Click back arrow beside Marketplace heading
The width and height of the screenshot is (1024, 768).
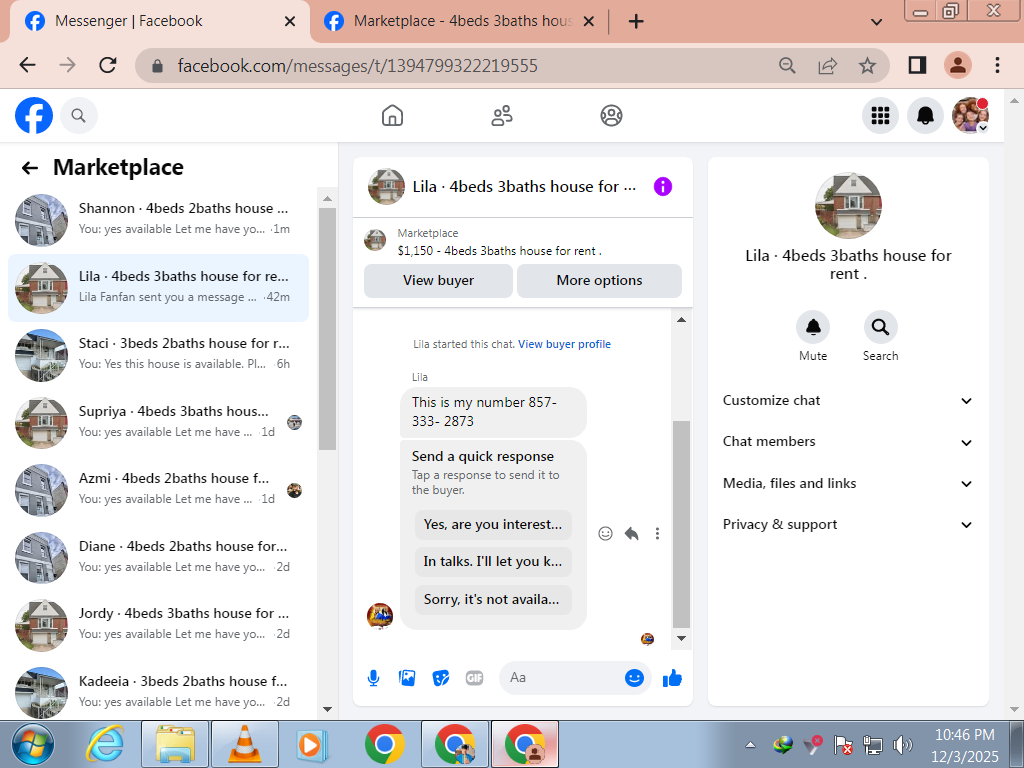coord(30,168)
